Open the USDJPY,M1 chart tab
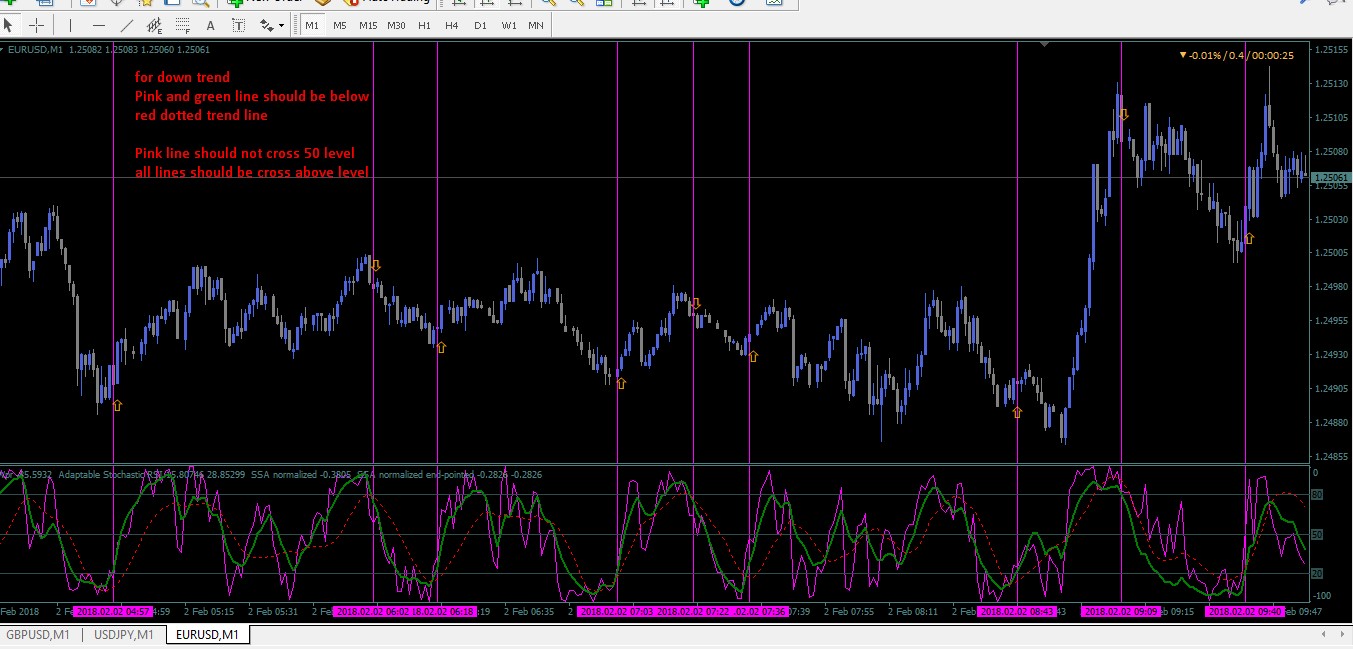The width and height of the screenshot is (1353, 649). [x=123, y=634]
